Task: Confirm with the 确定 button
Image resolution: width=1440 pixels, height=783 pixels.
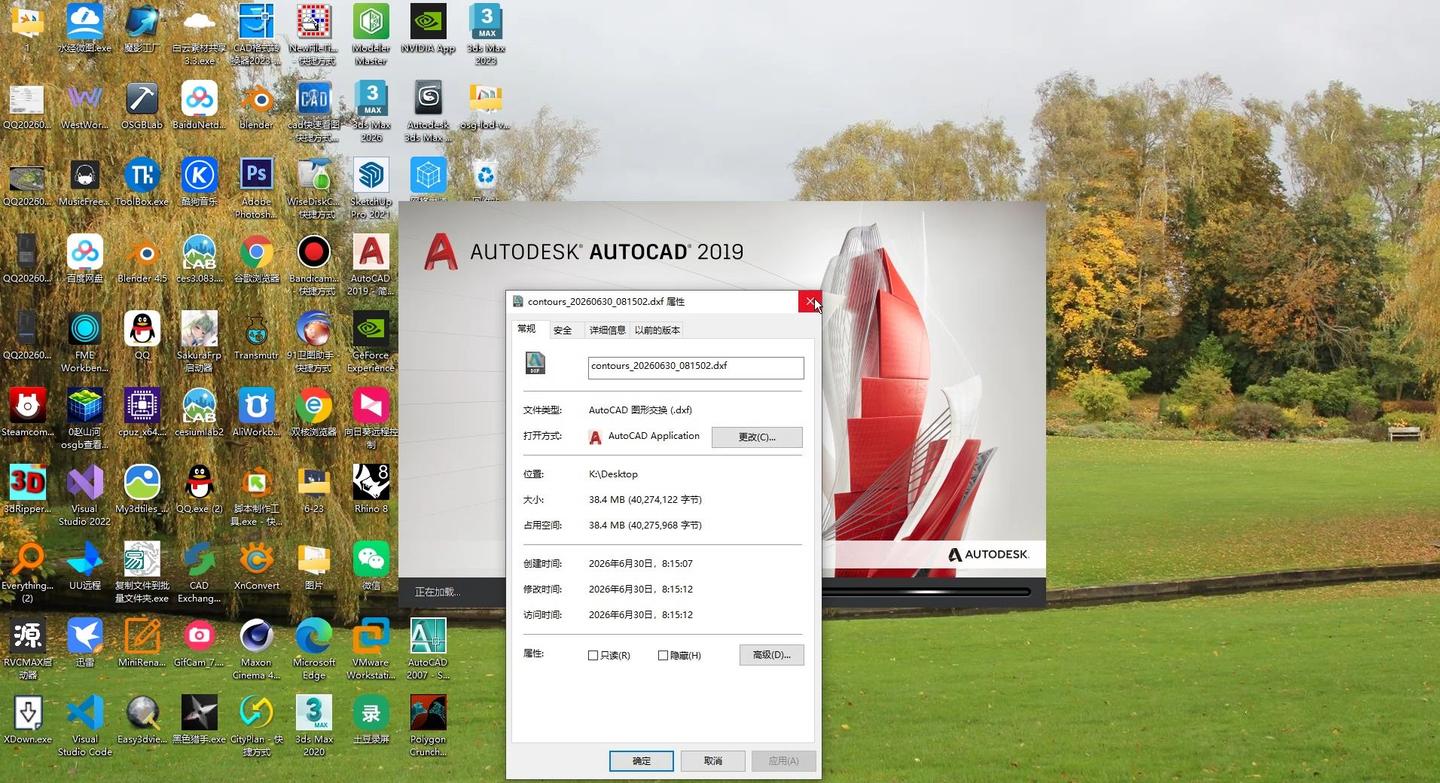Action: [x=641, y=761]
